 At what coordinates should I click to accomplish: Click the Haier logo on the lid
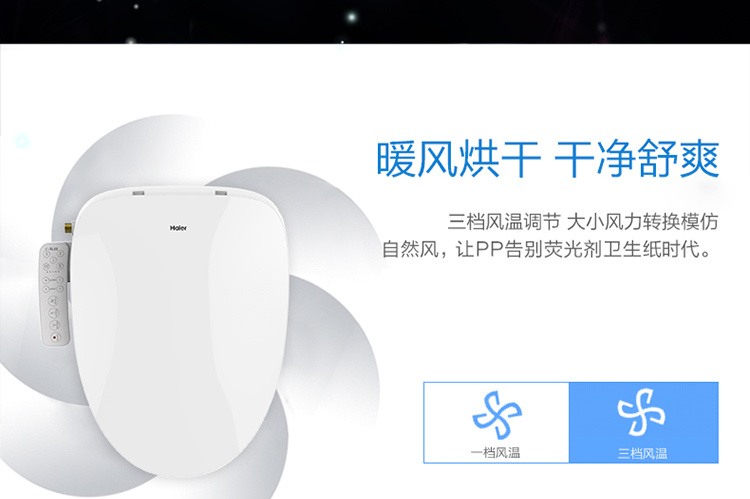[178, 228]
